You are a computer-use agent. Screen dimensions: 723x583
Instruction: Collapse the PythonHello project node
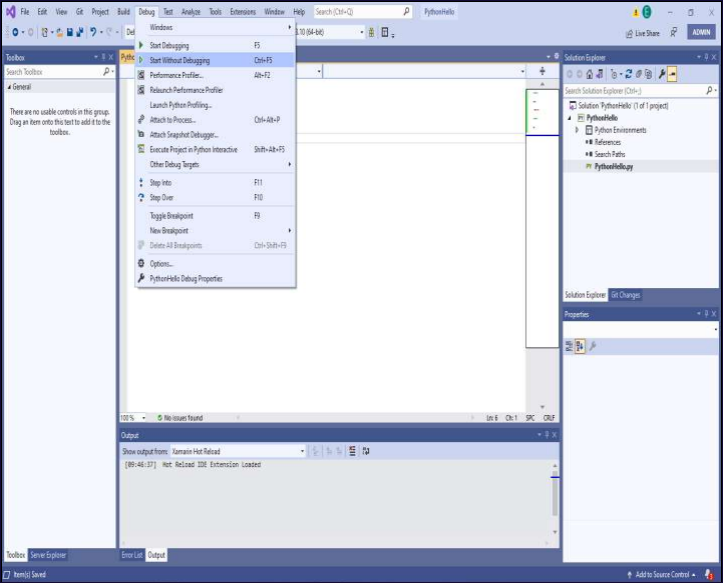[570, 118]
